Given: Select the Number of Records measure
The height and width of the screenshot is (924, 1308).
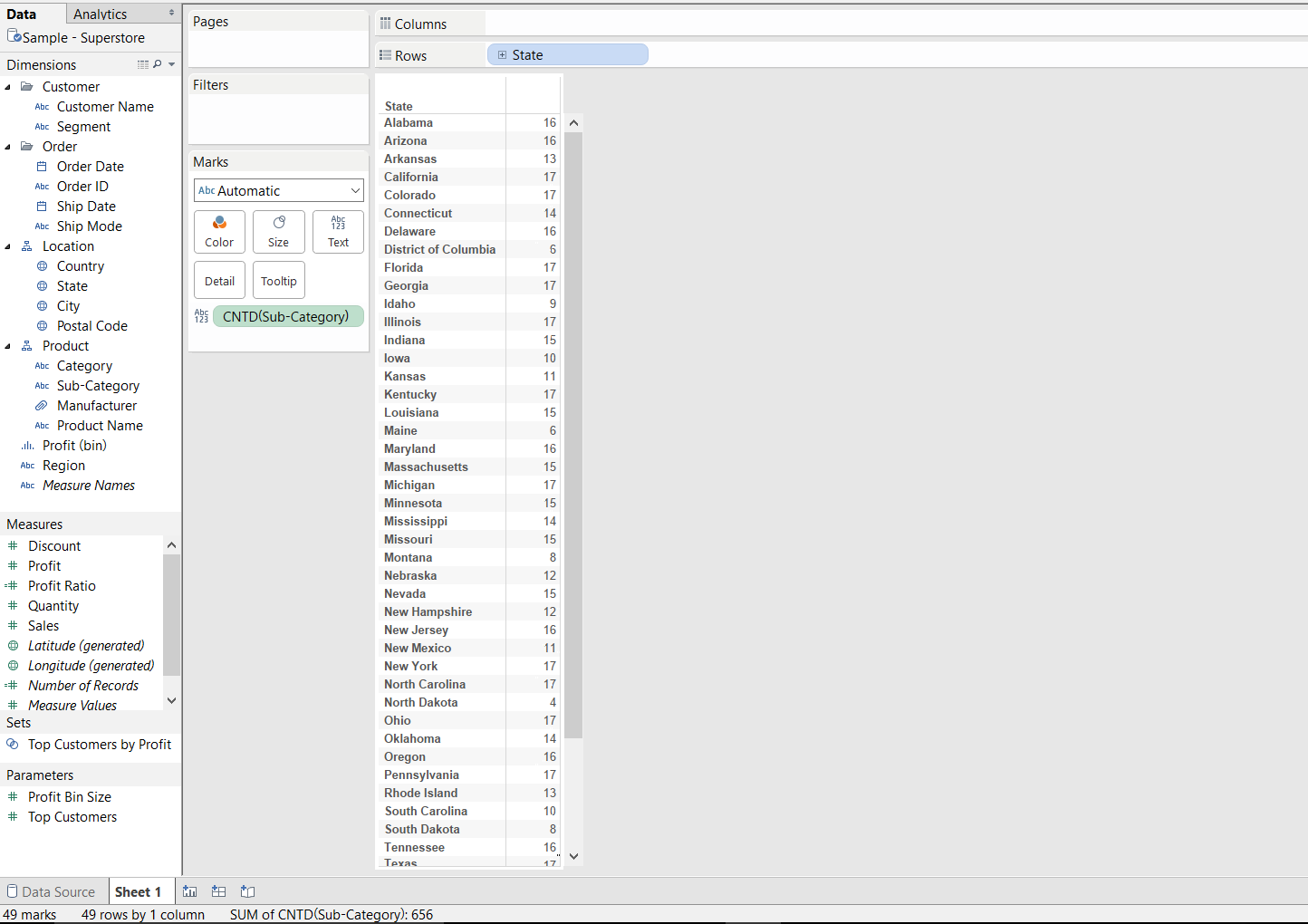Looking at the screenshot, I should (x=83, y=686).
